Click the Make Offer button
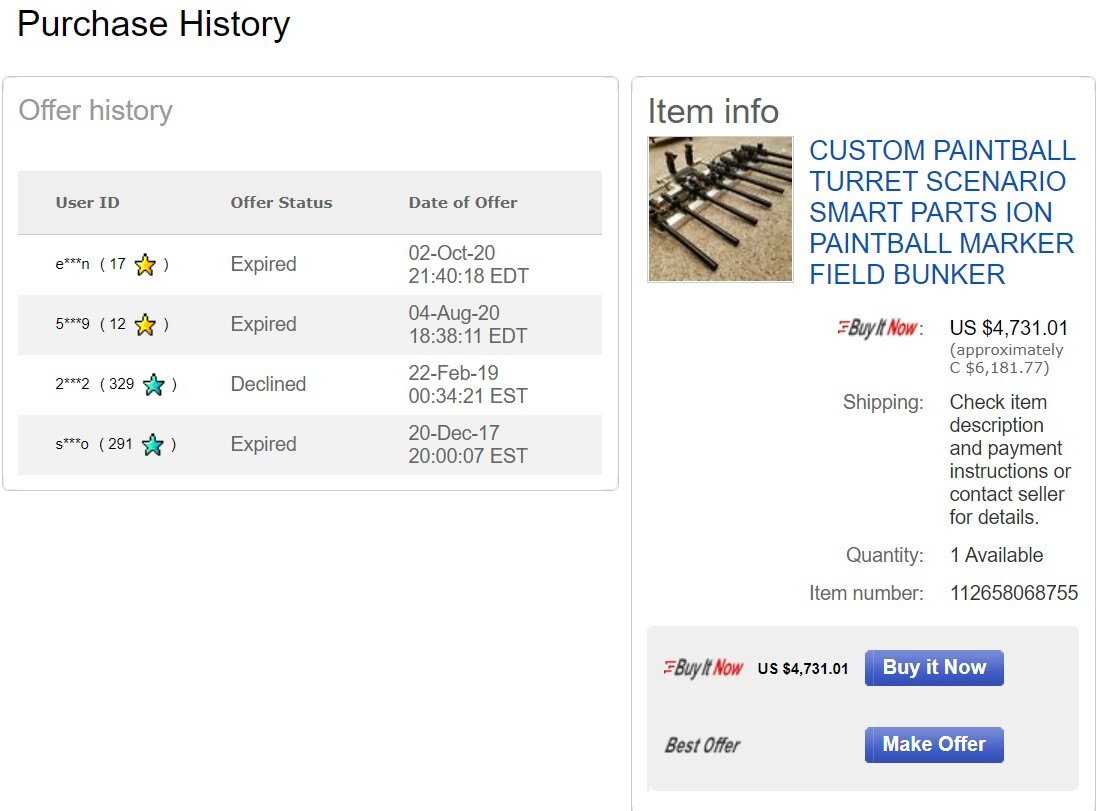This screenshot has height=811, width=1102. coord(934,745)
